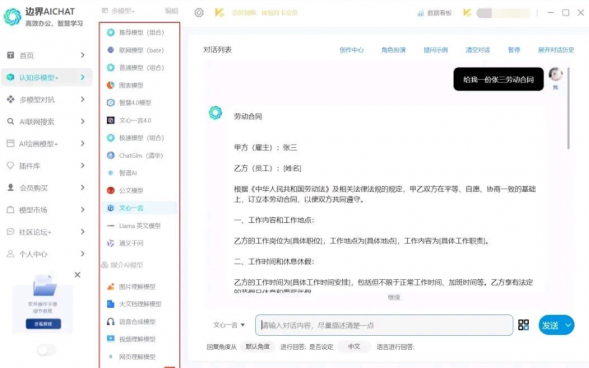Select 联网模型 (bate) model icon
Screen dimensions: 589x368
110,50
